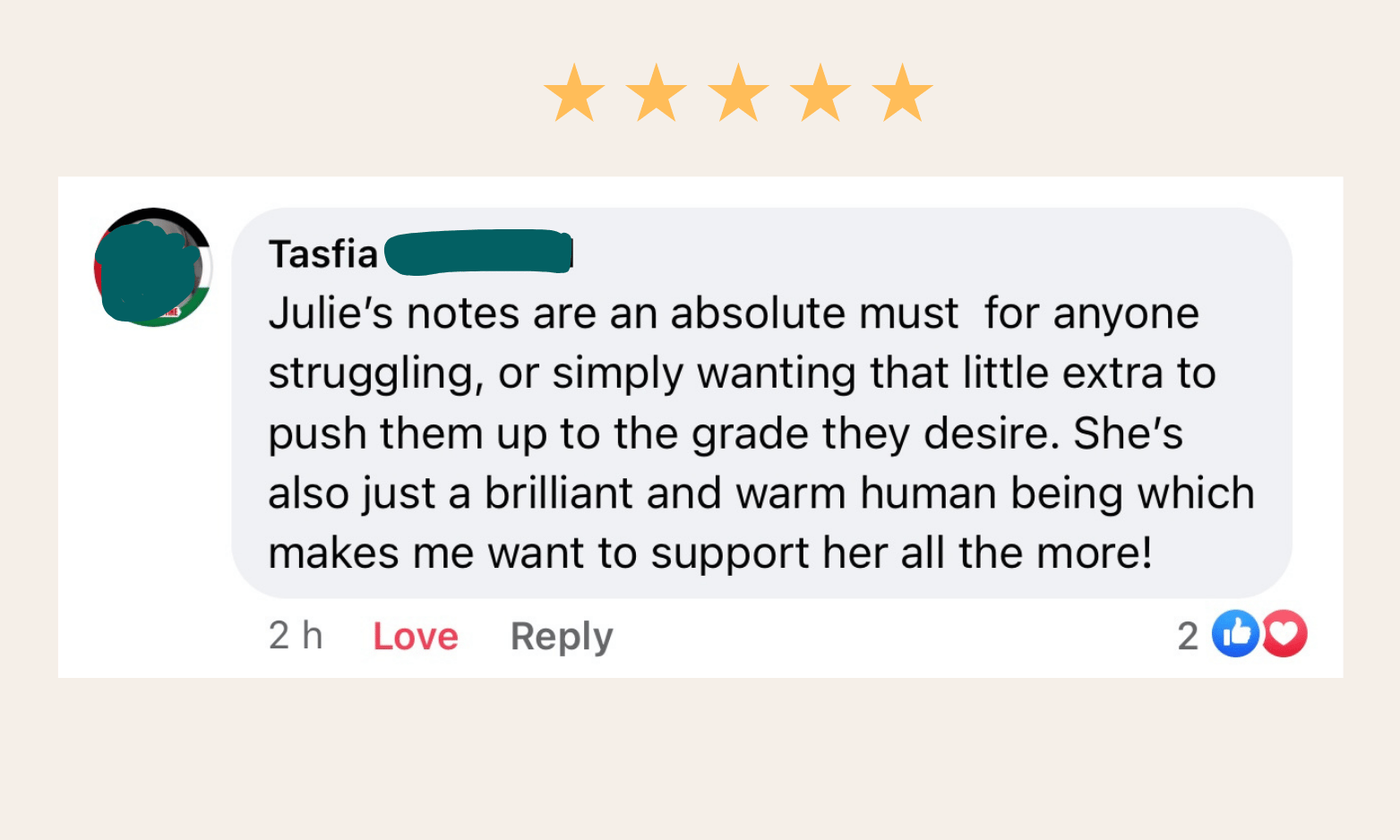The image size is (1400, 840).
Task: Select the last gold star
Action: [x=902, y=94]
